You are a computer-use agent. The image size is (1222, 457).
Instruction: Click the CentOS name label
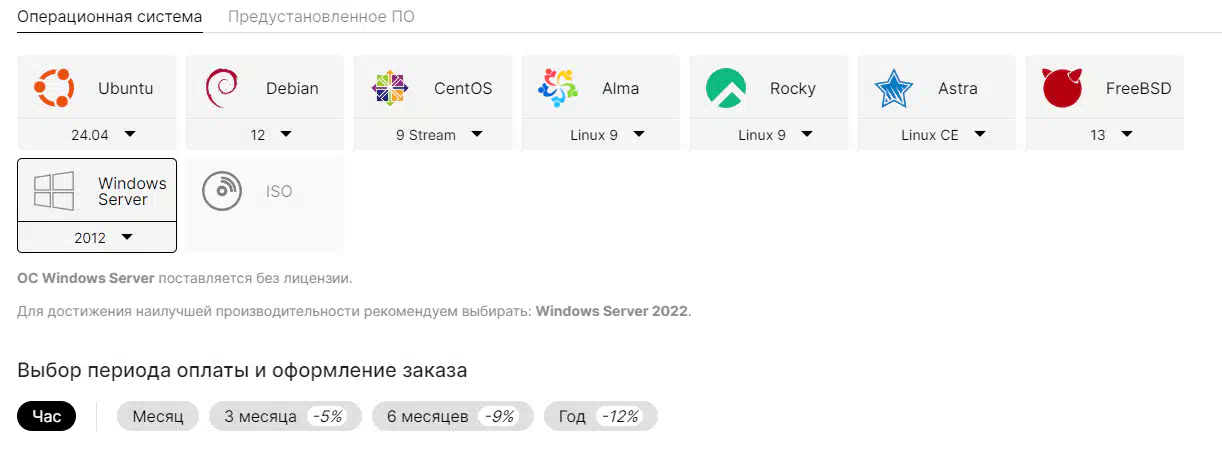pos(463,88)
